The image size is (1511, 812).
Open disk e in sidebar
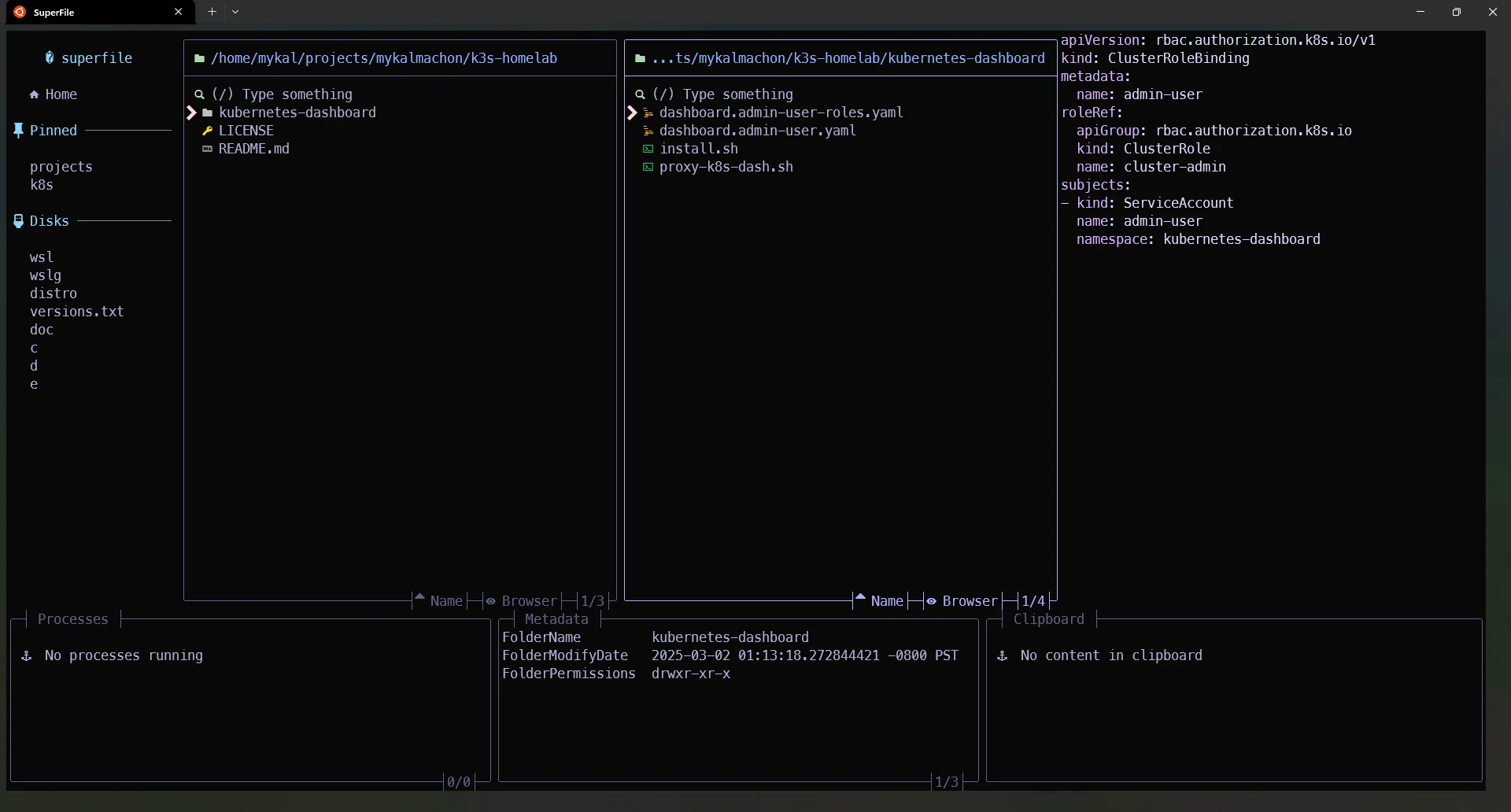(34, 384)
